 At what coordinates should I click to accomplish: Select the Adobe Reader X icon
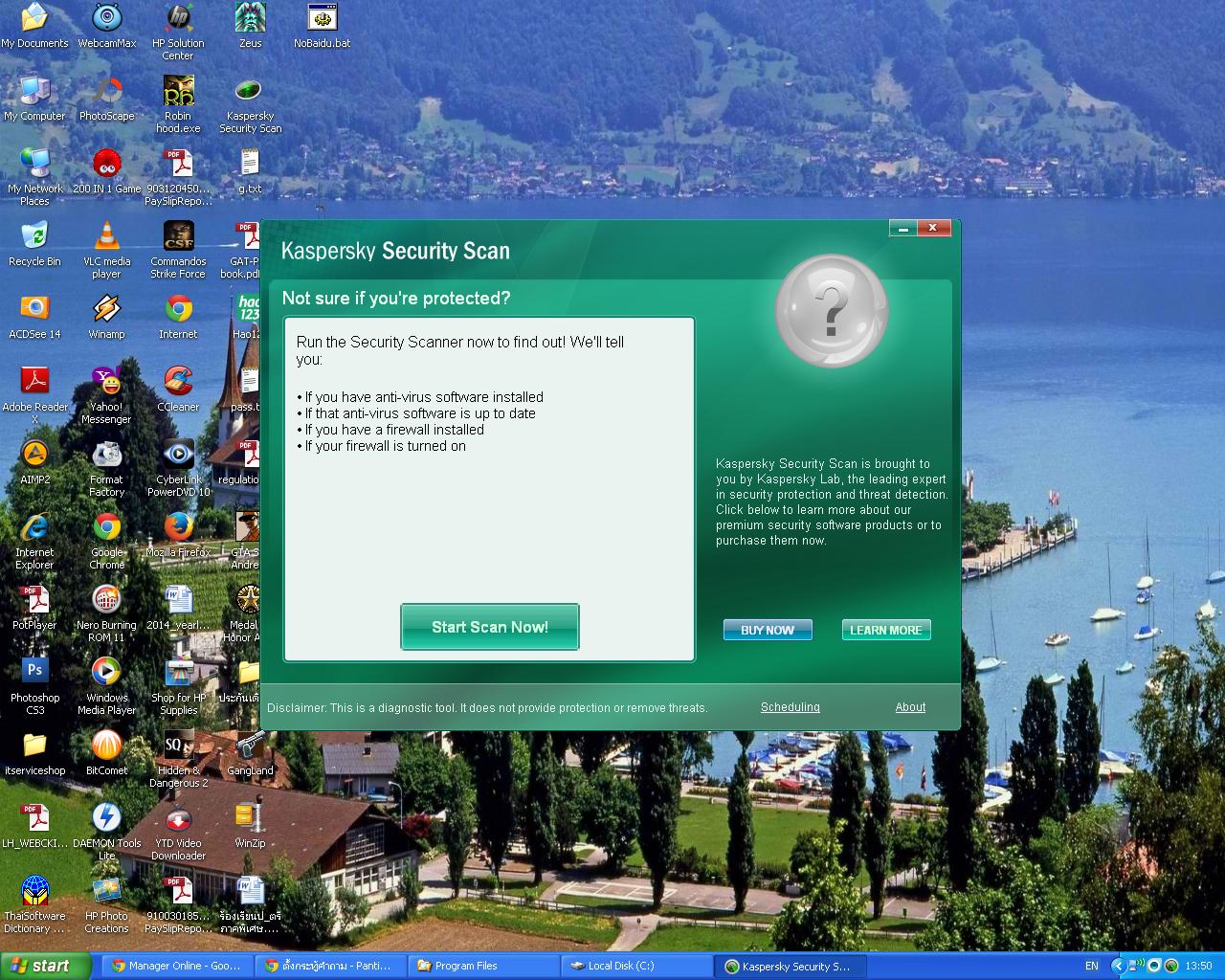(34, 395)
